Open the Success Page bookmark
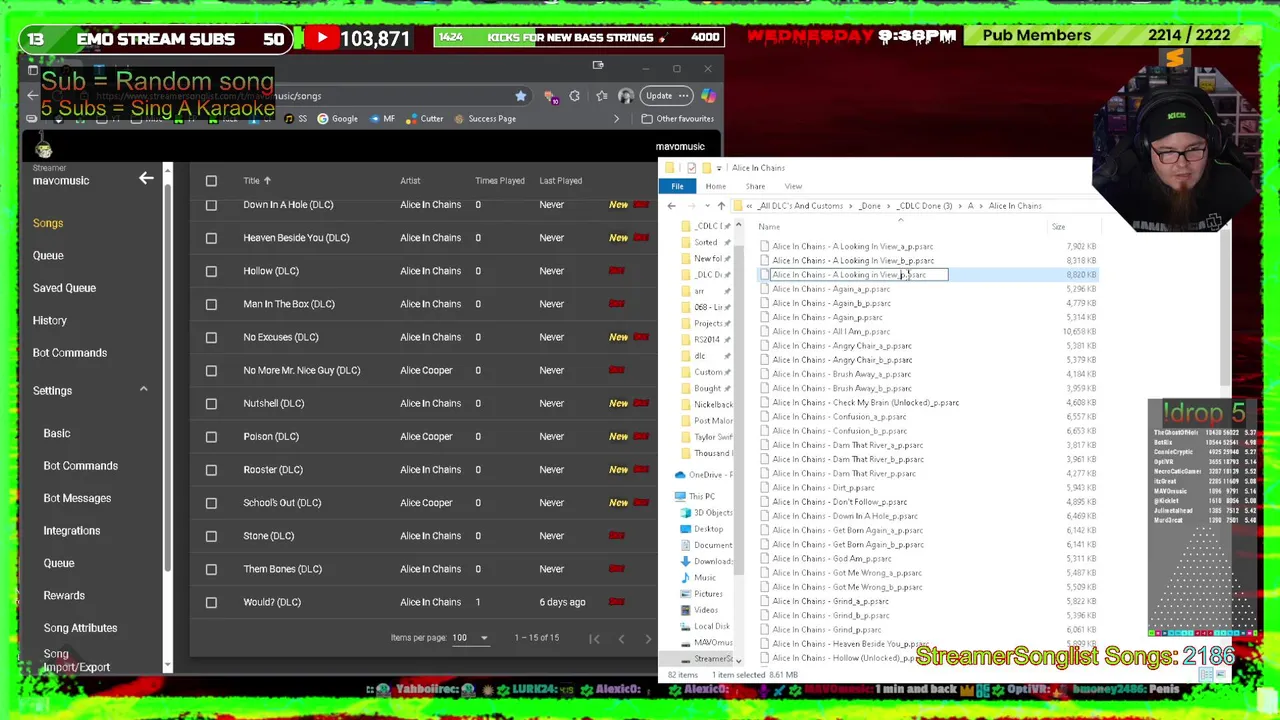Screen dimensions: 1280x720 484,118
